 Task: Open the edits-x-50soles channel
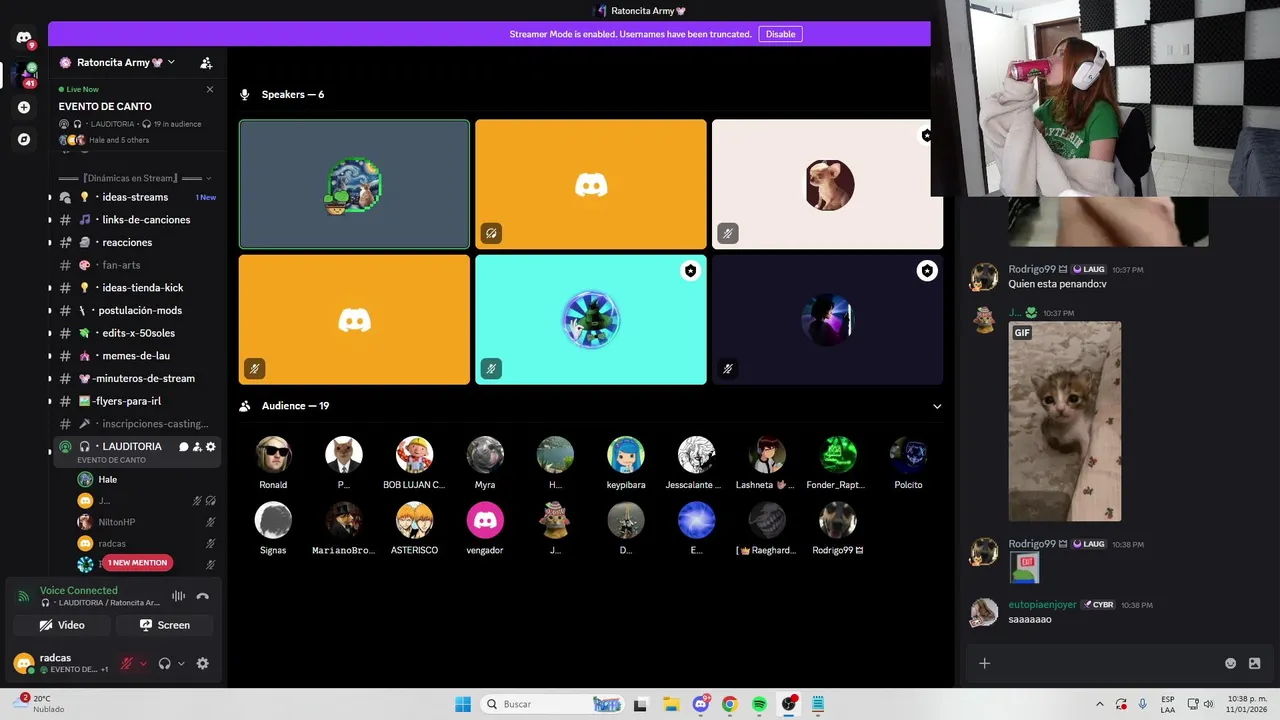[137, 333]
